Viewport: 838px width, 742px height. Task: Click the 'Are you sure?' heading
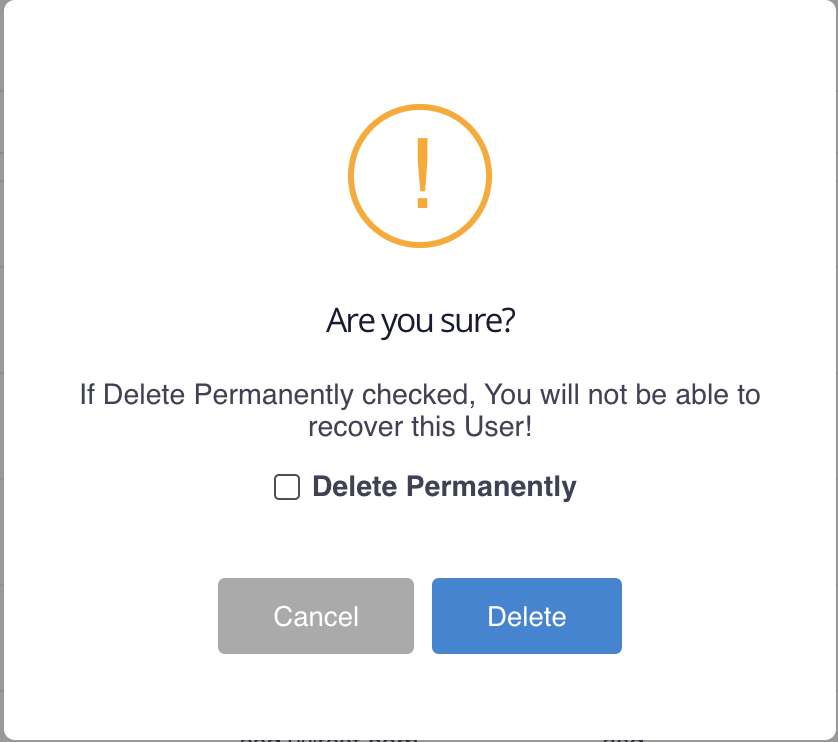(420, 320)
